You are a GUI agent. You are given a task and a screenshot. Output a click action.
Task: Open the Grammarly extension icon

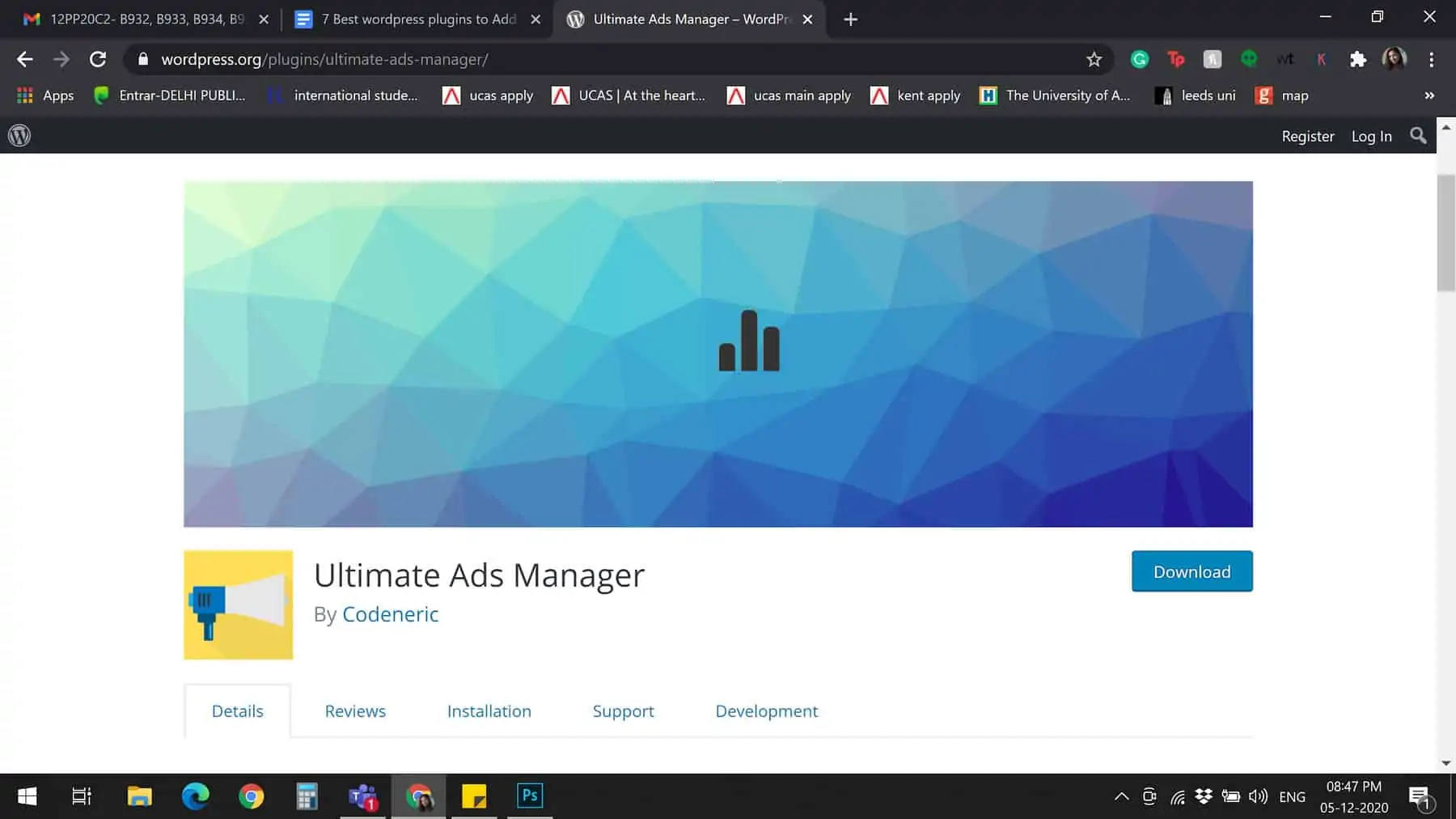click(1140, 59)
